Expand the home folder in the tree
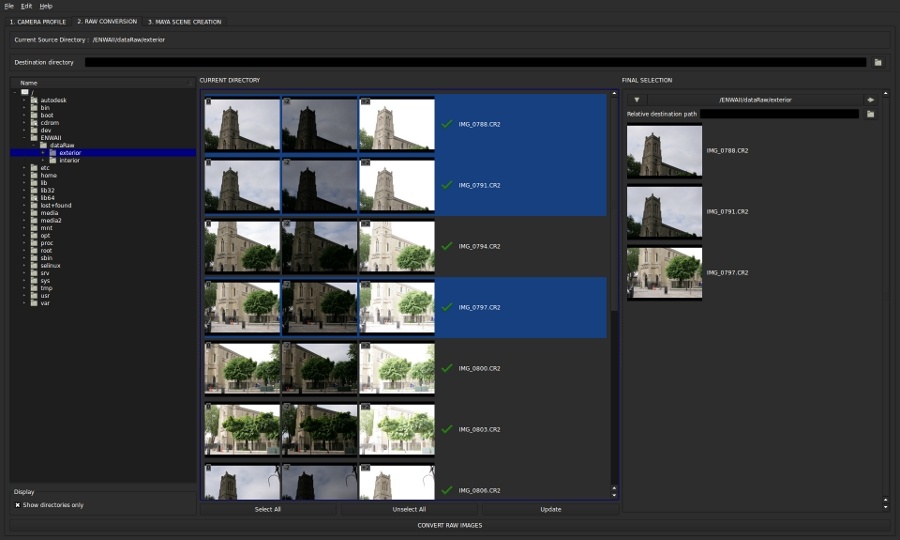 coord(24,175)
